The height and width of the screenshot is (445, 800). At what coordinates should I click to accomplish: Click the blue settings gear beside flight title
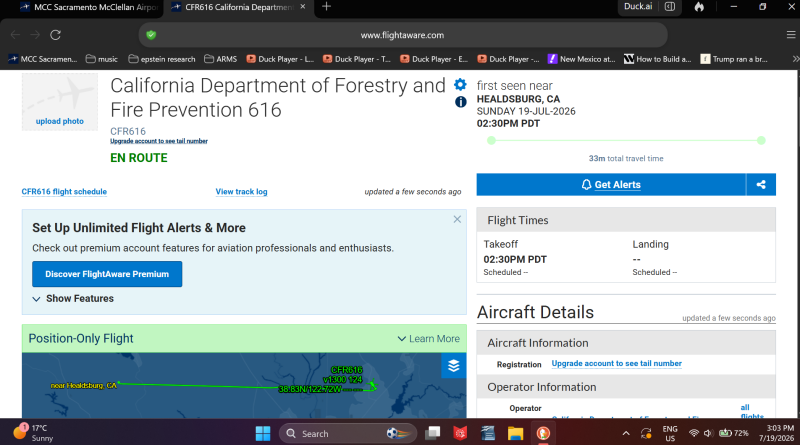pyautogui.click(x=460, y=85)
